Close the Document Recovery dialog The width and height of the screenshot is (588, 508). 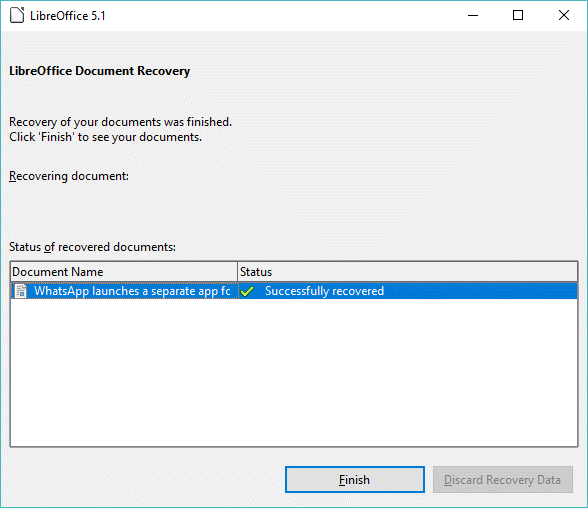pos(564,15)
